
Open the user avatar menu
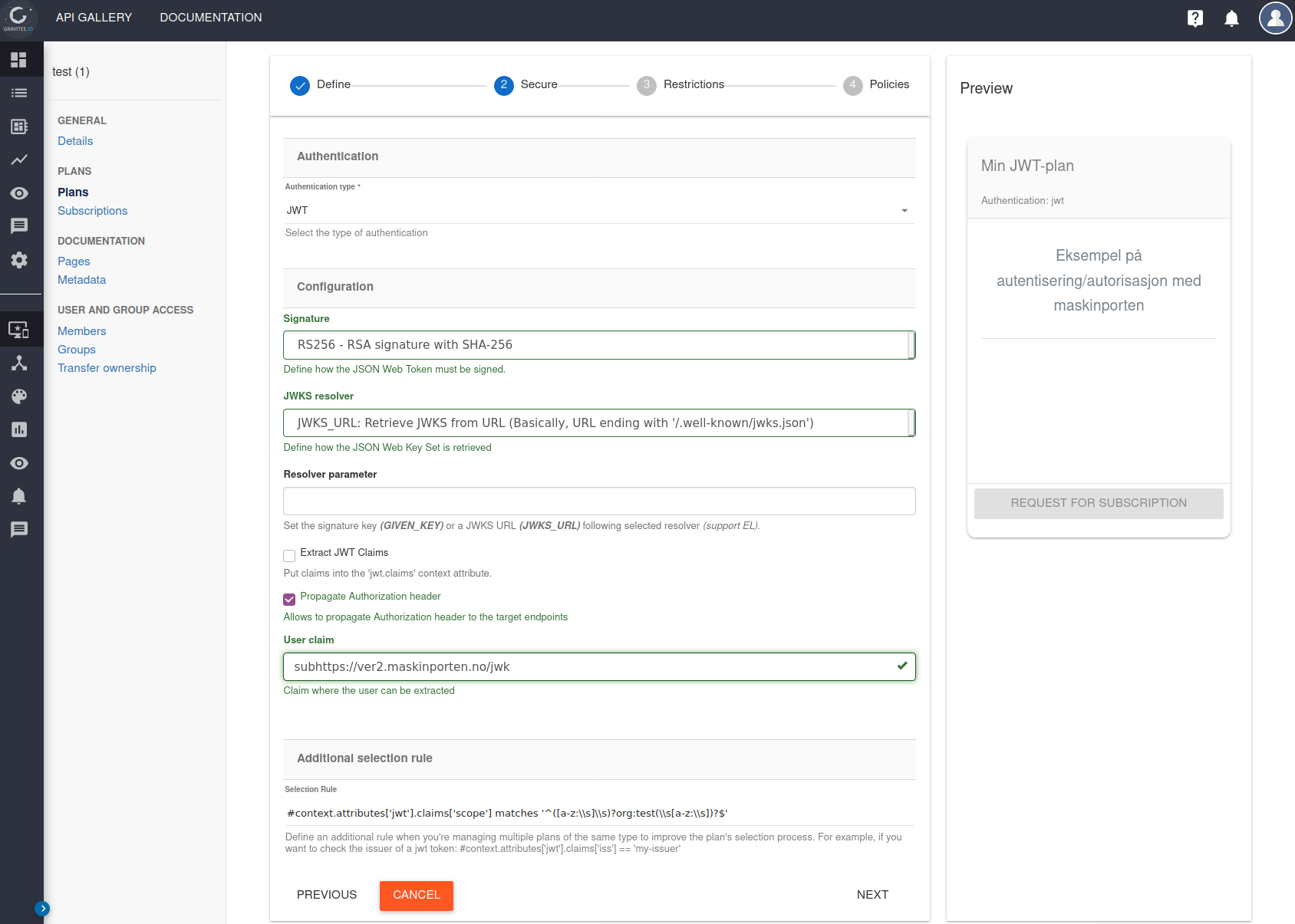pos(1275,18)
